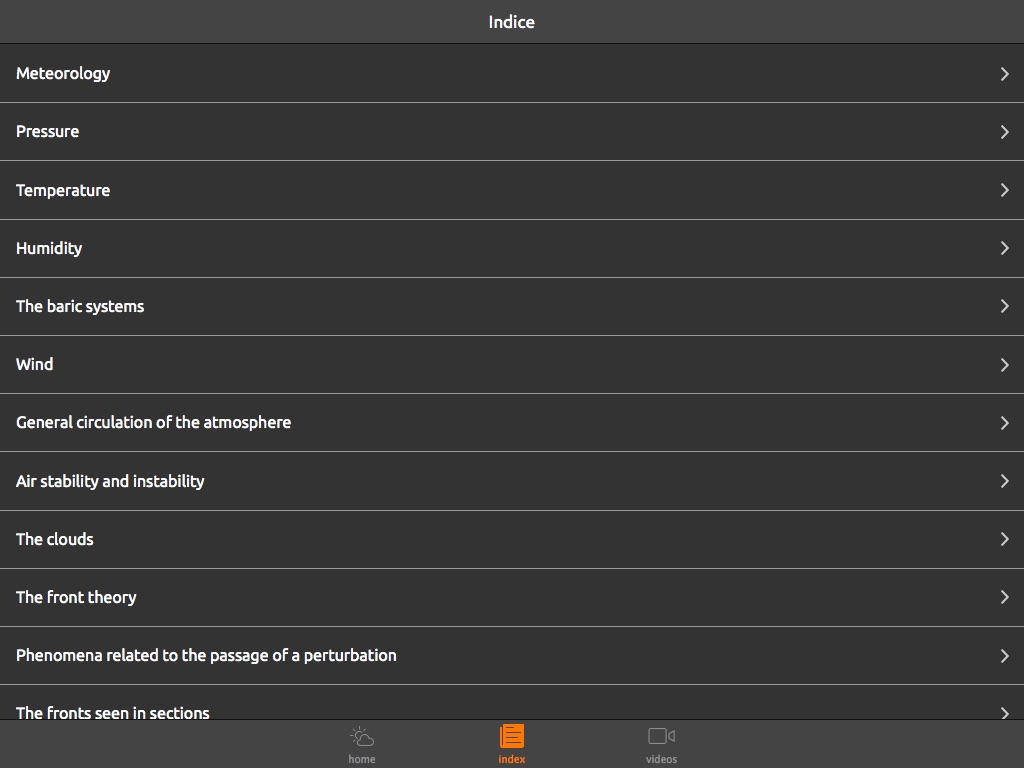Select Air stability and instability entry
This screenshot has height=768, width=1024.
[110, 481]
